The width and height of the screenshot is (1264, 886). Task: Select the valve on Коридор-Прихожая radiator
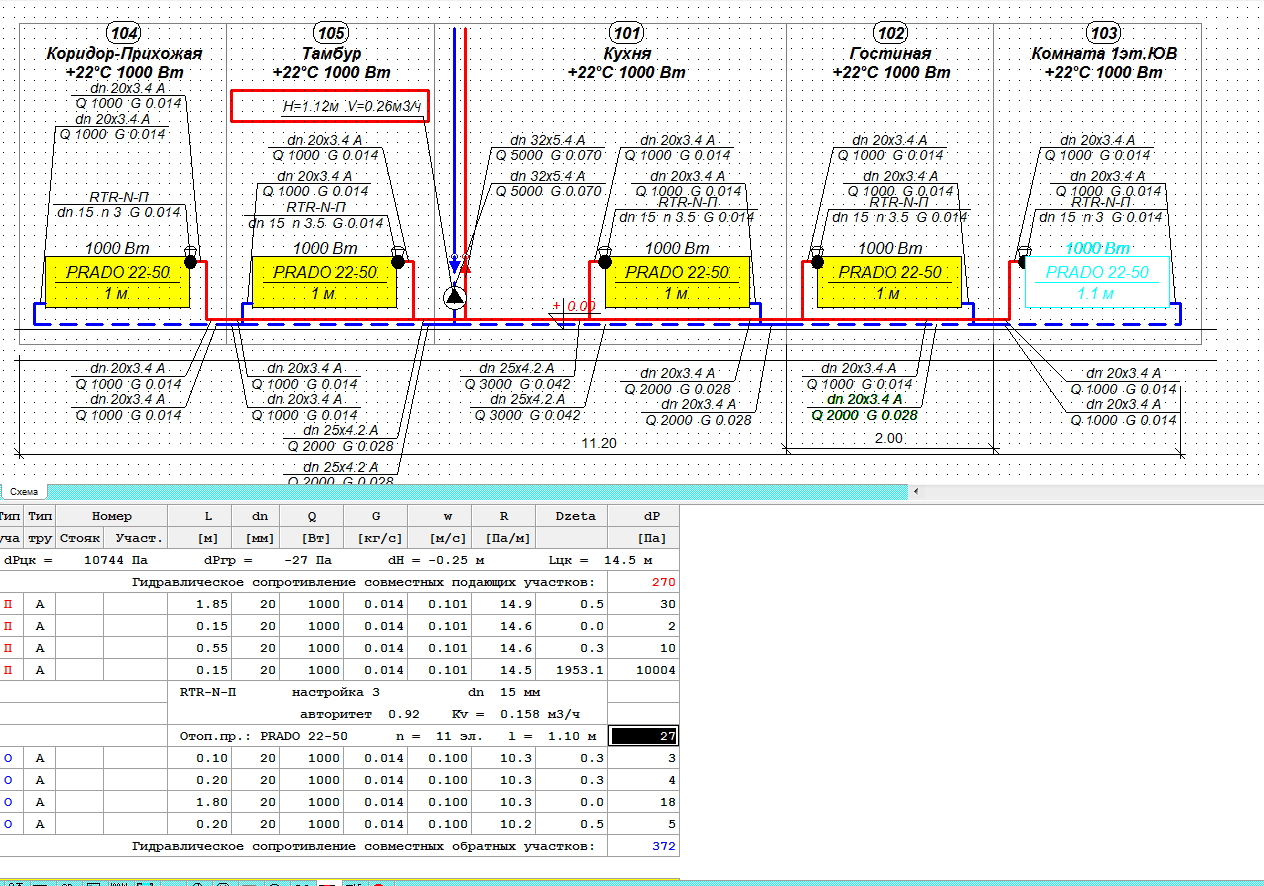pos(190,251)
